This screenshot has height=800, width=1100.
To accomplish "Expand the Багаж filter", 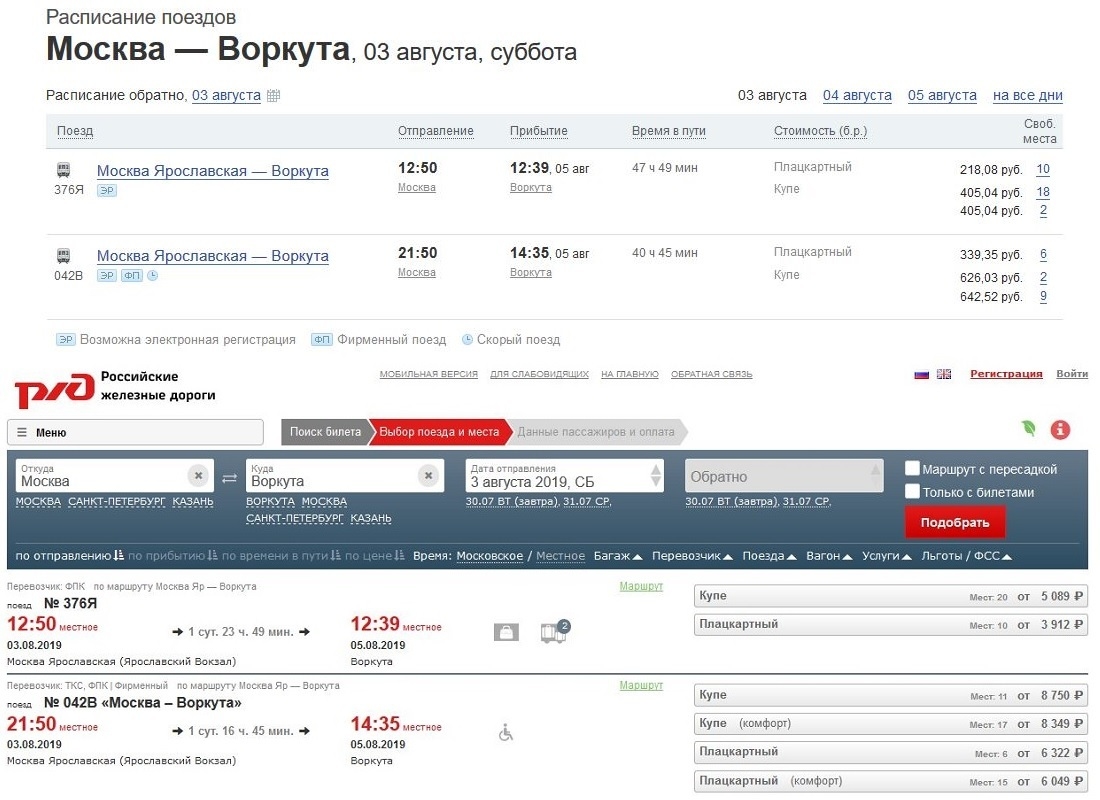I will coord(617,556).
